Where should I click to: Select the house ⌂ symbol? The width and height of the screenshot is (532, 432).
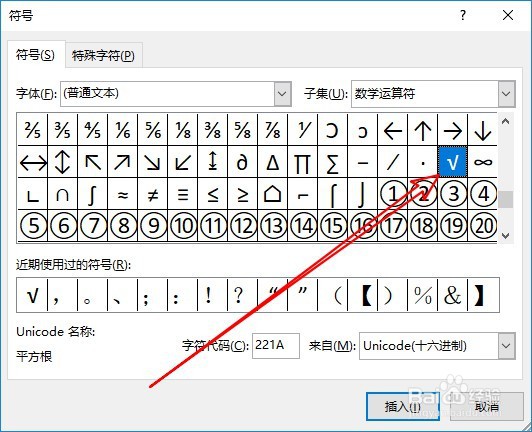(272, 194)
